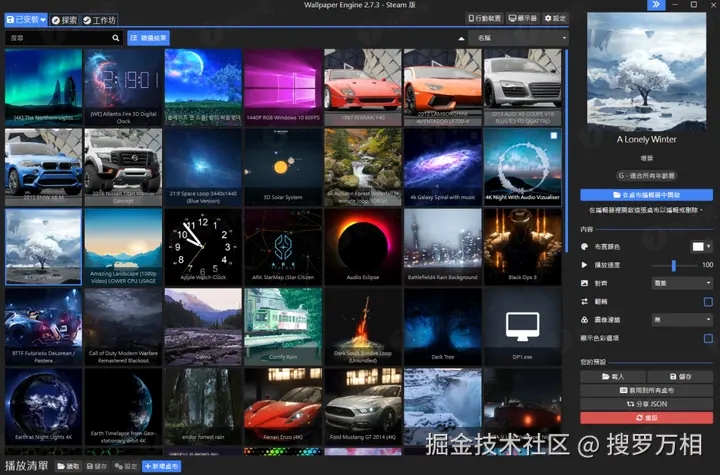The width and height of the screenshot is (720, 475).
Task: Expand the Installed tab dropdown arrow
Action: [x=43, y=20]
